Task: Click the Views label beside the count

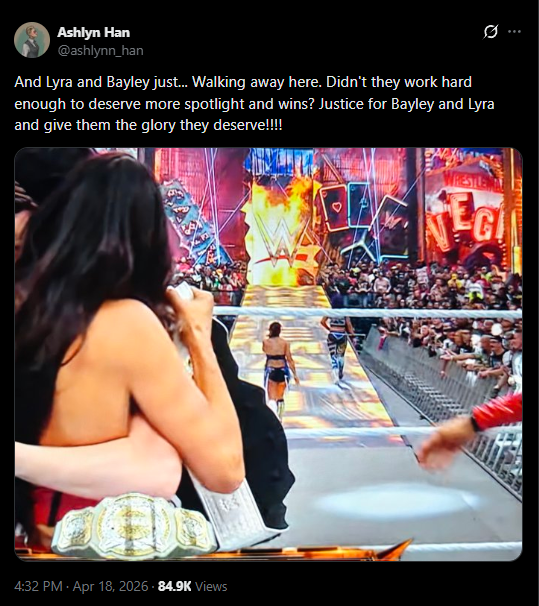Action: 211,586
